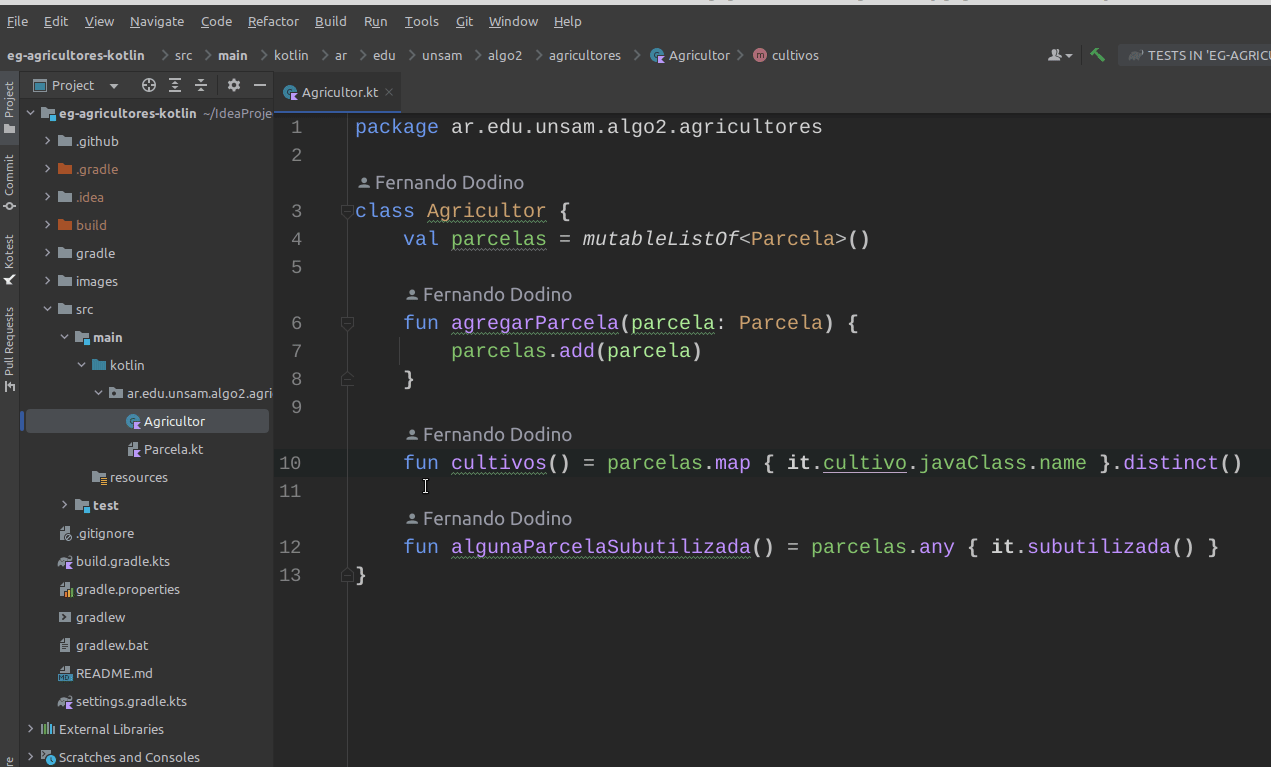Collapse the agregarParcela function fold arrow
The width and height of the screenshot is (1271, 767).
pyautogui.click(x=348, y=322)
